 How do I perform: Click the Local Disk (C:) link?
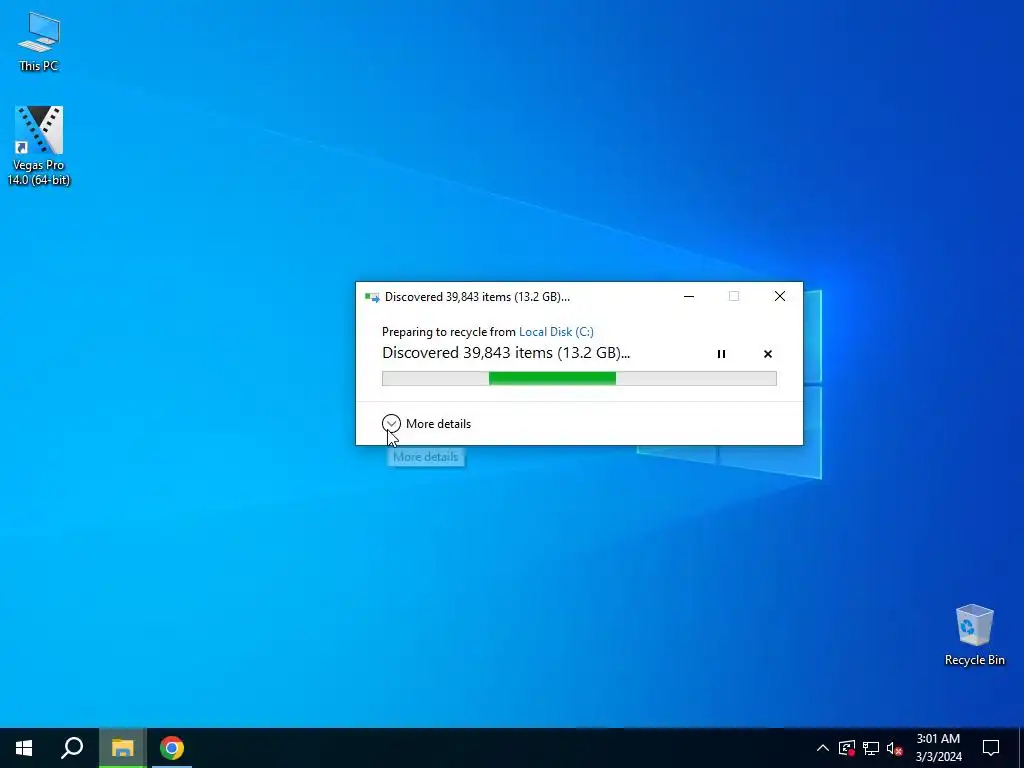[x=556, y=332]
